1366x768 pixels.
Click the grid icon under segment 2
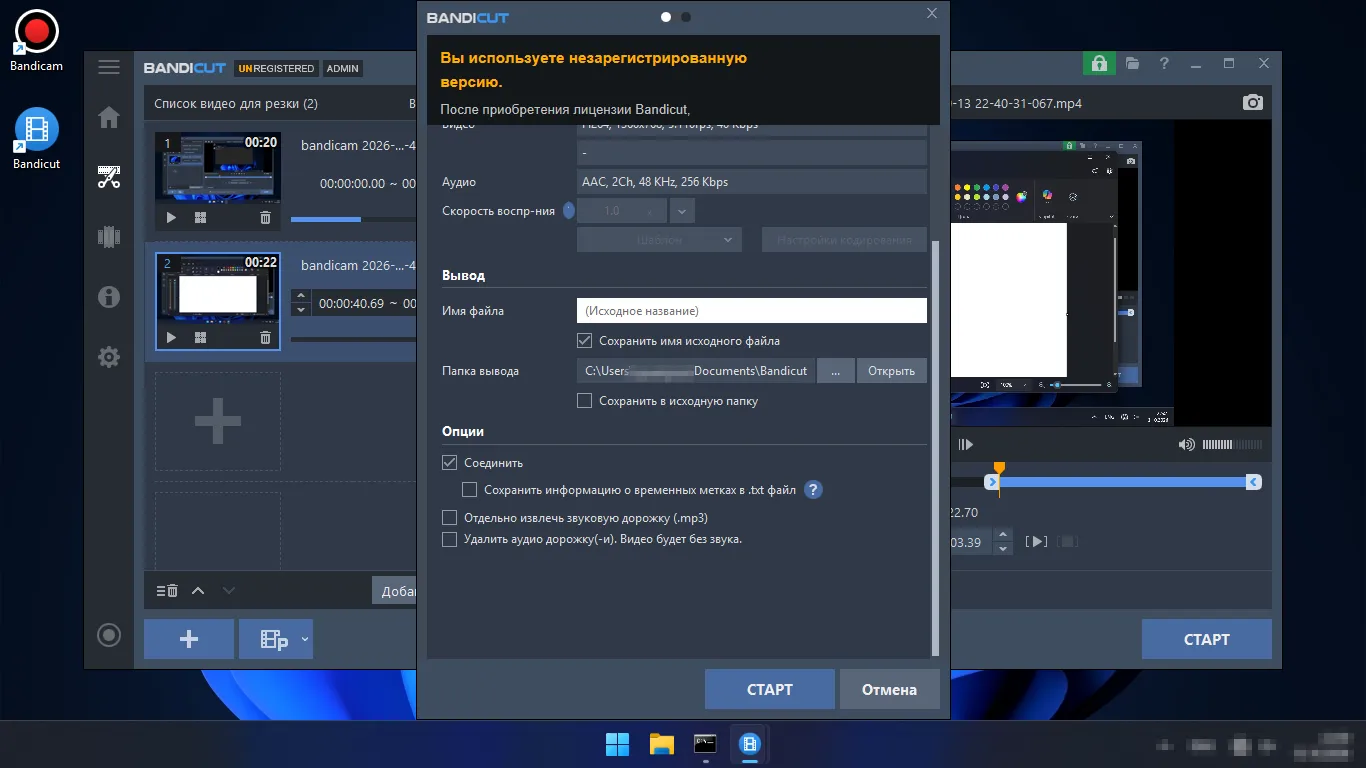click(200, 337)
